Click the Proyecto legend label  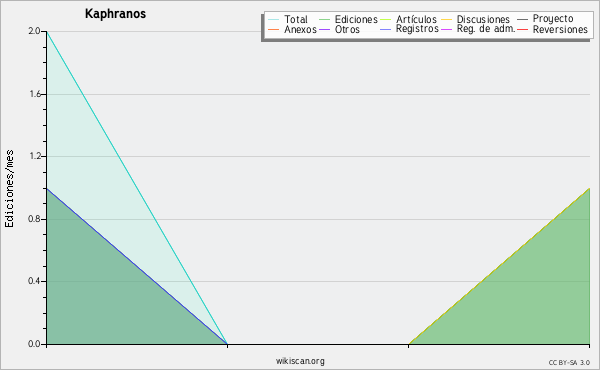pos(553,19)
